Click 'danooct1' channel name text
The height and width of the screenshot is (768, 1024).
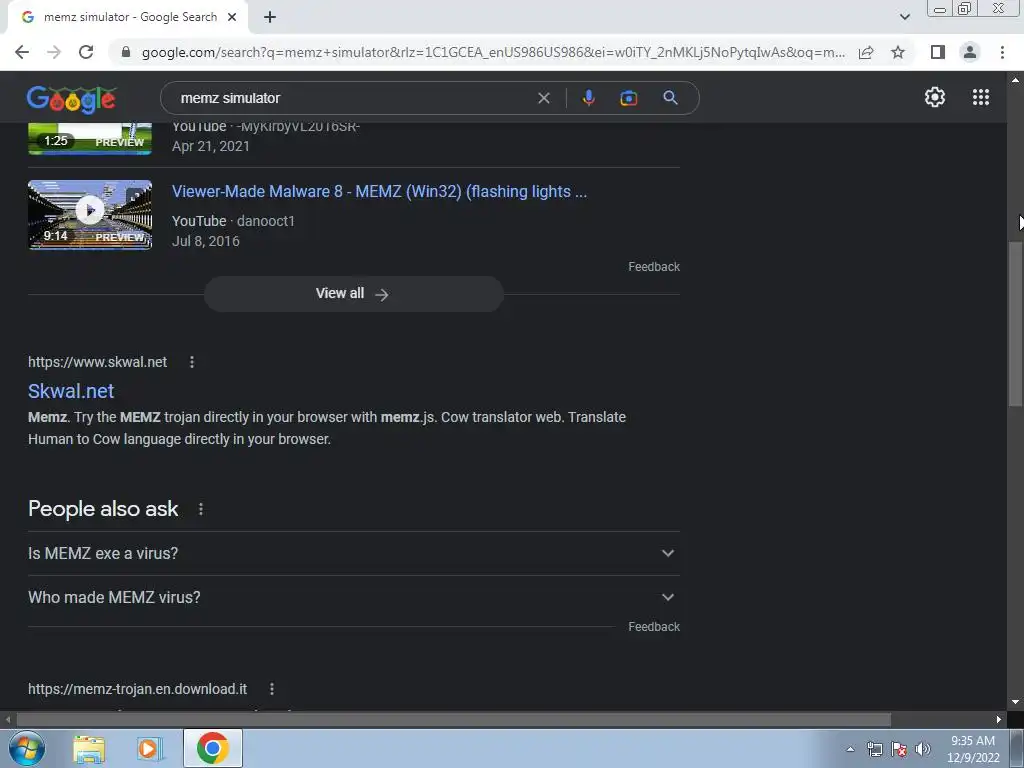point(266,221)
